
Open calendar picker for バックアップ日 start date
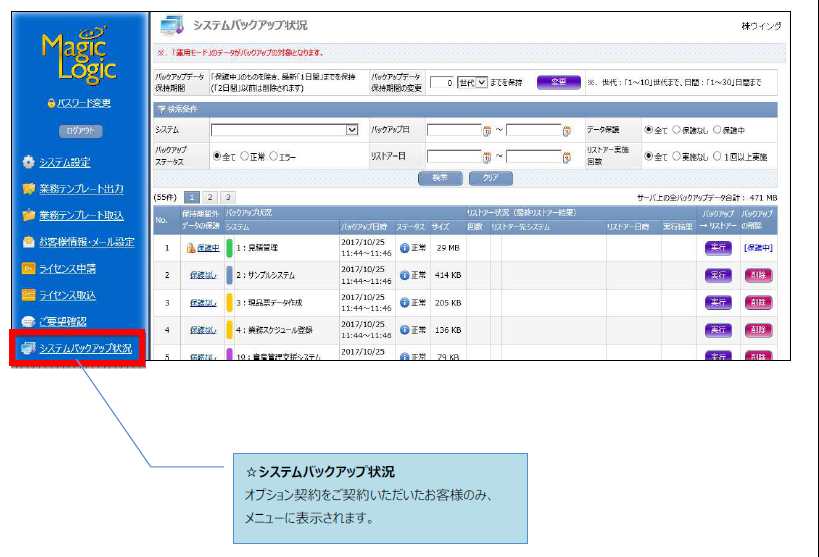[x=487, y=130]
